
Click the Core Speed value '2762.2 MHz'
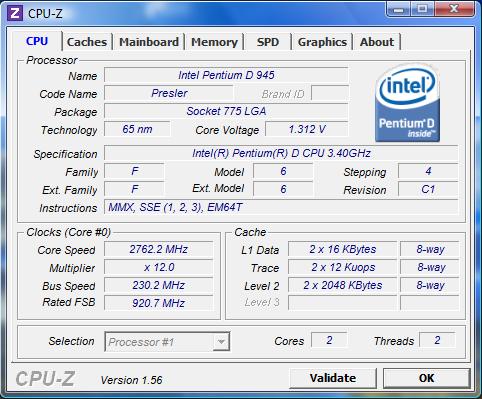tap(158, 249)
